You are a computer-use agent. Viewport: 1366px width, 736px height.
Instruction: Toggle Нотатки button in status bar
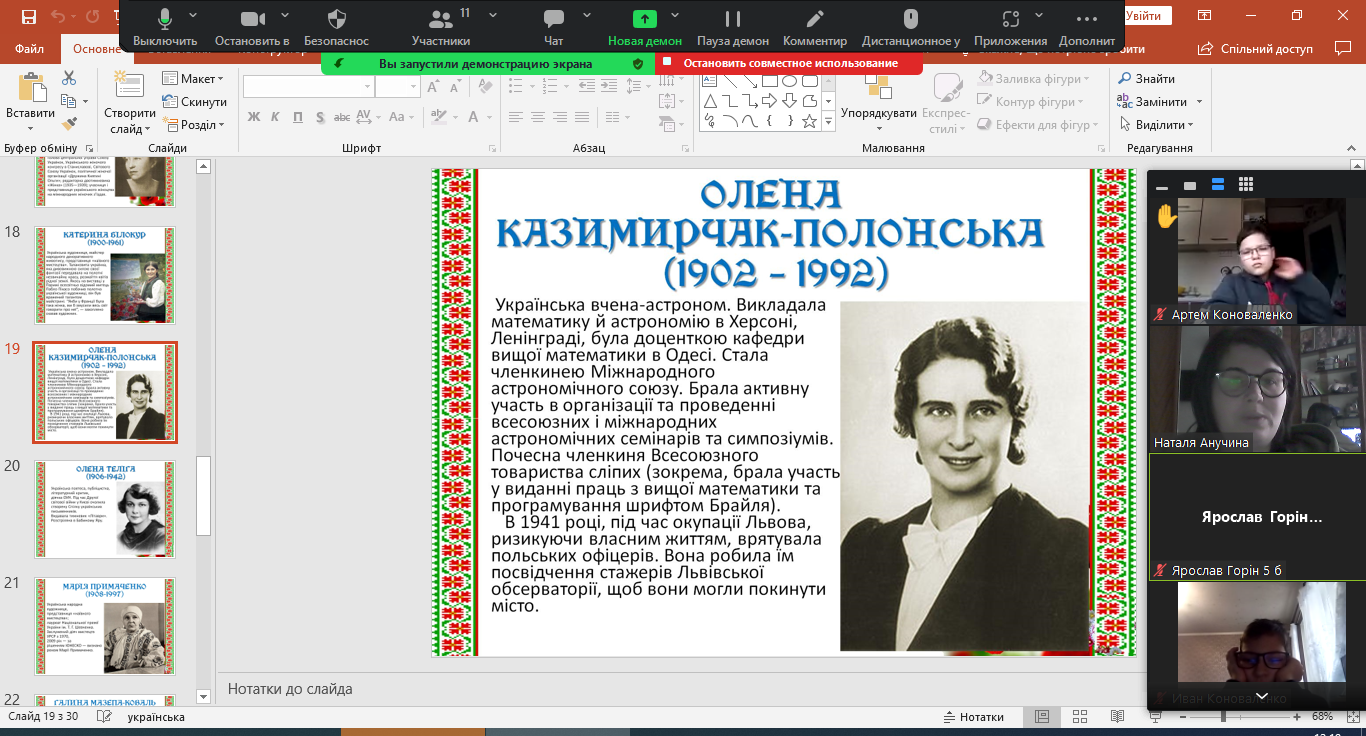[974, 717]
